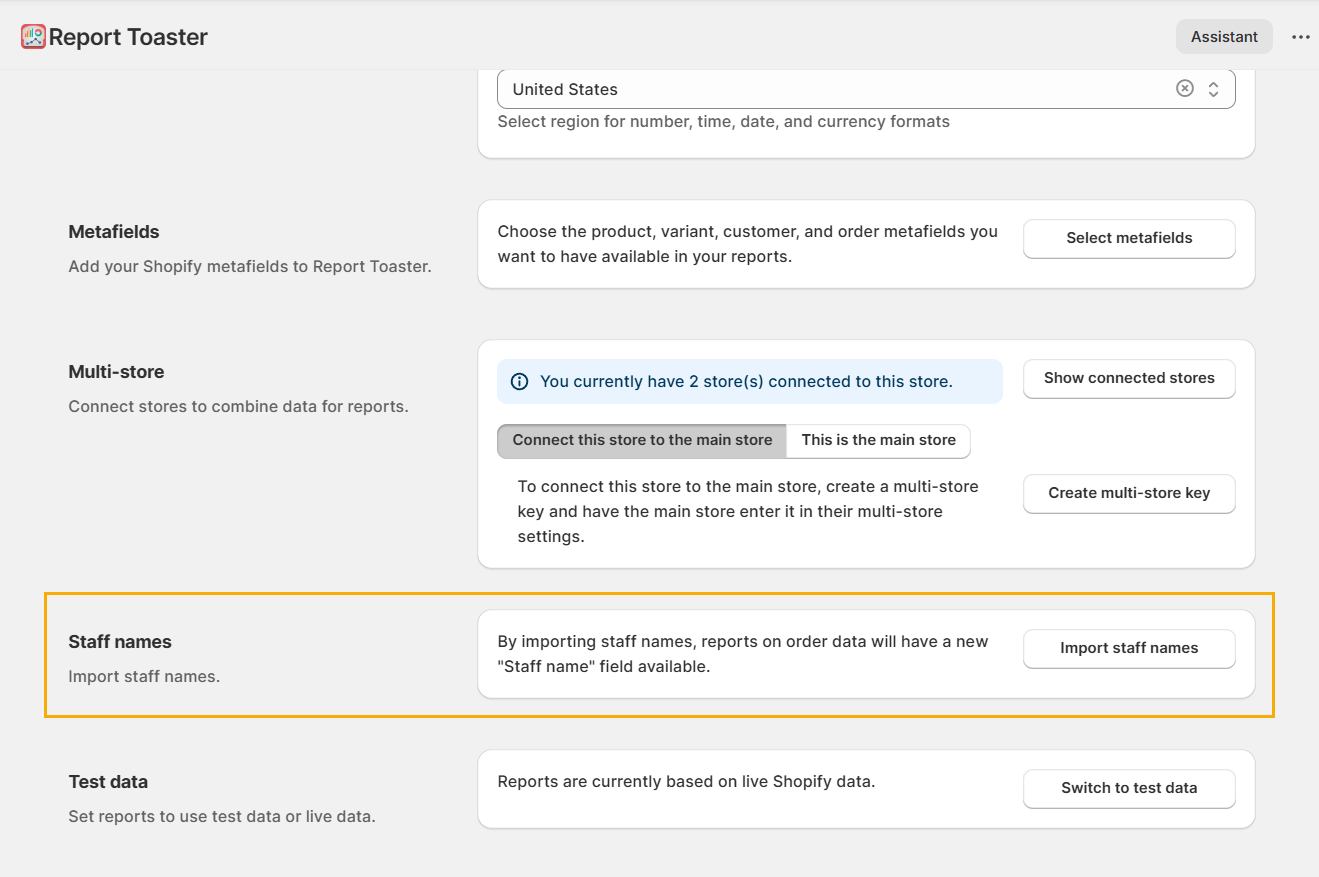Viewport: 1319px width, 877px height.
Task: Click the Report Toaster app logo
Action: click(x=33, y=37)
